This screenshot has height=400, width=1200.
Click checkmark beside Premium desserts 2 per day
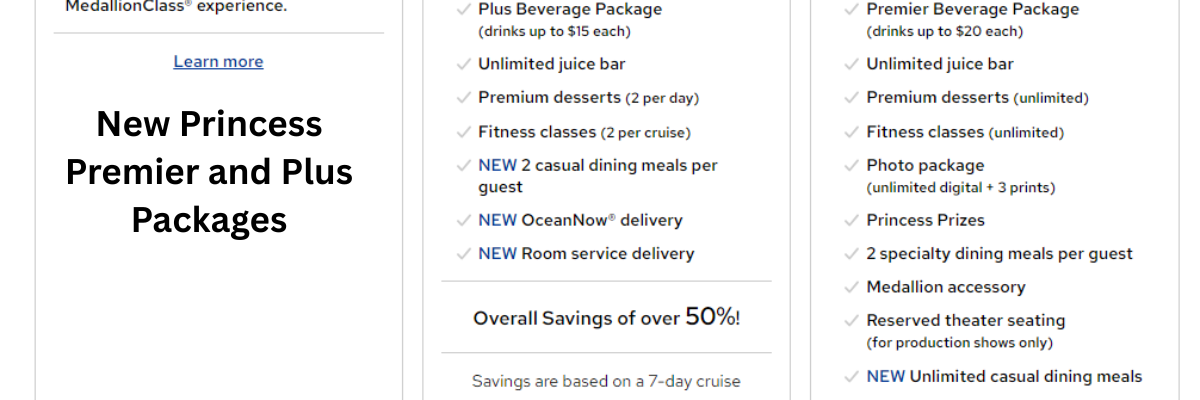[463, 98]
